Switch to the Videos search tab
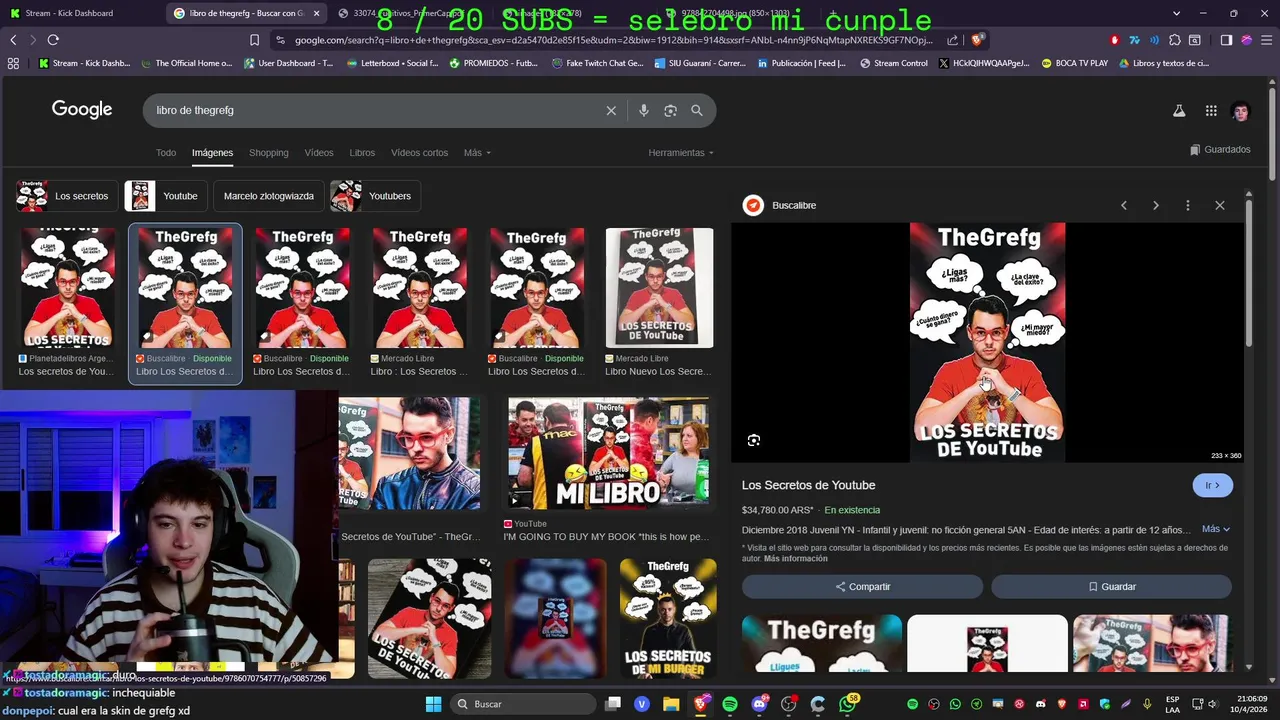1280x720 pixels. [x=319, y=153]
